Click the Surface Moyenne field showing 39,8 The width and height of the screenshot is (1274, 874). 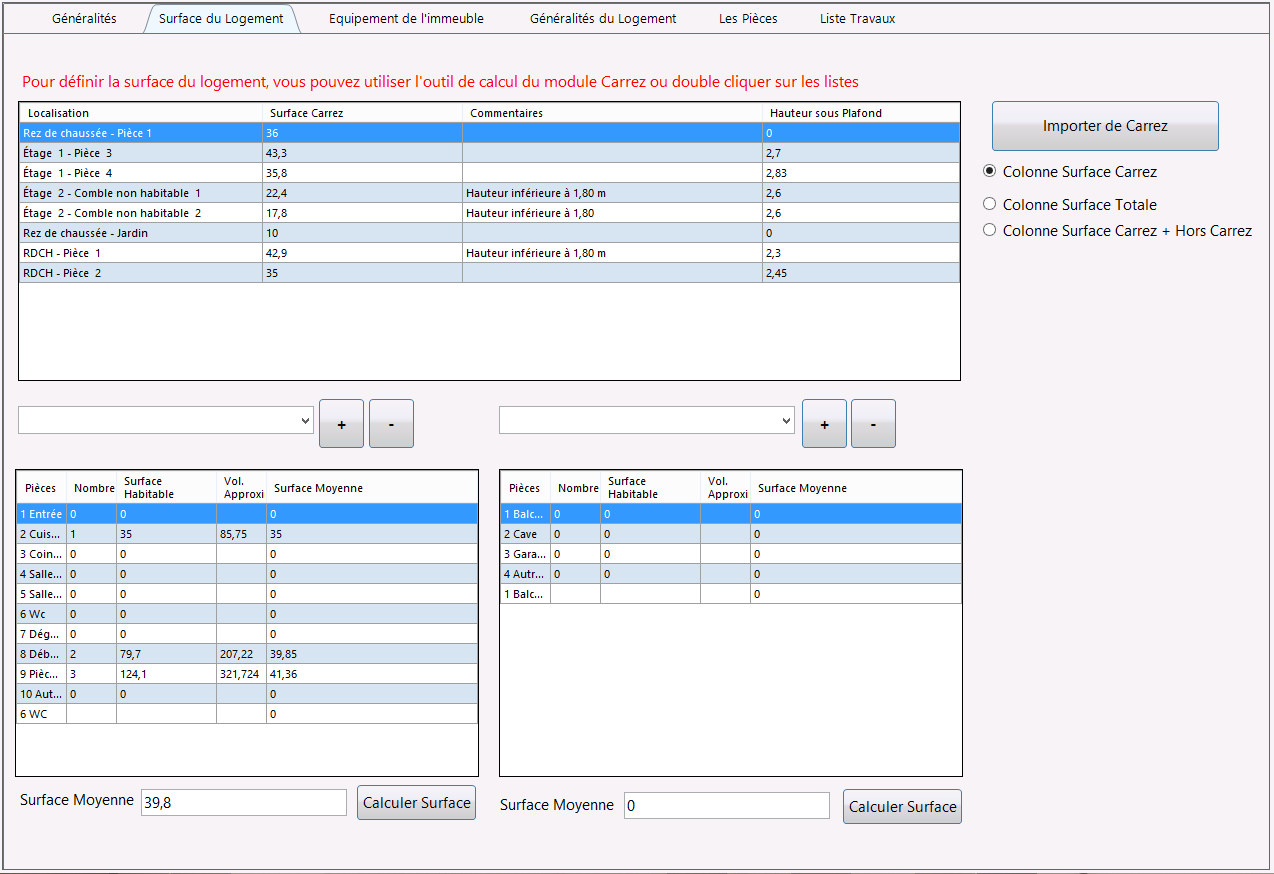244,802
